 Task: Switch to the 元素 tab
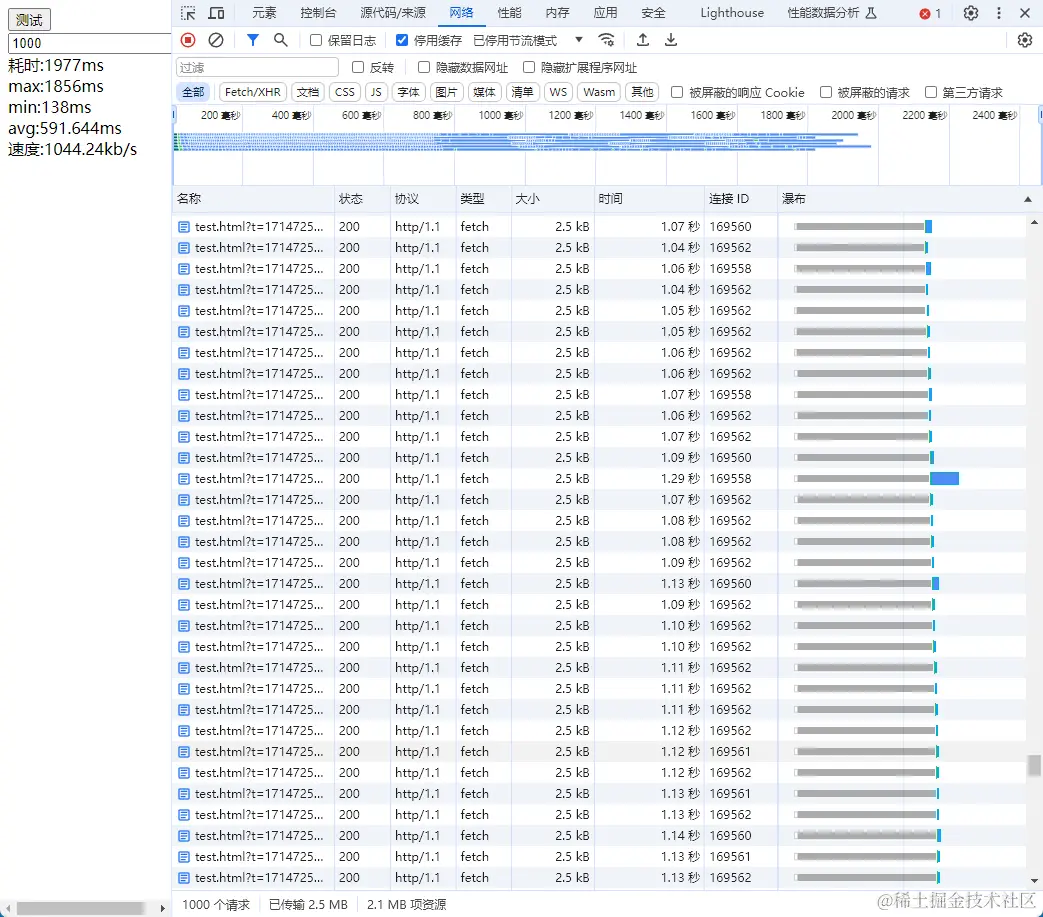click(x=264, y=13)
